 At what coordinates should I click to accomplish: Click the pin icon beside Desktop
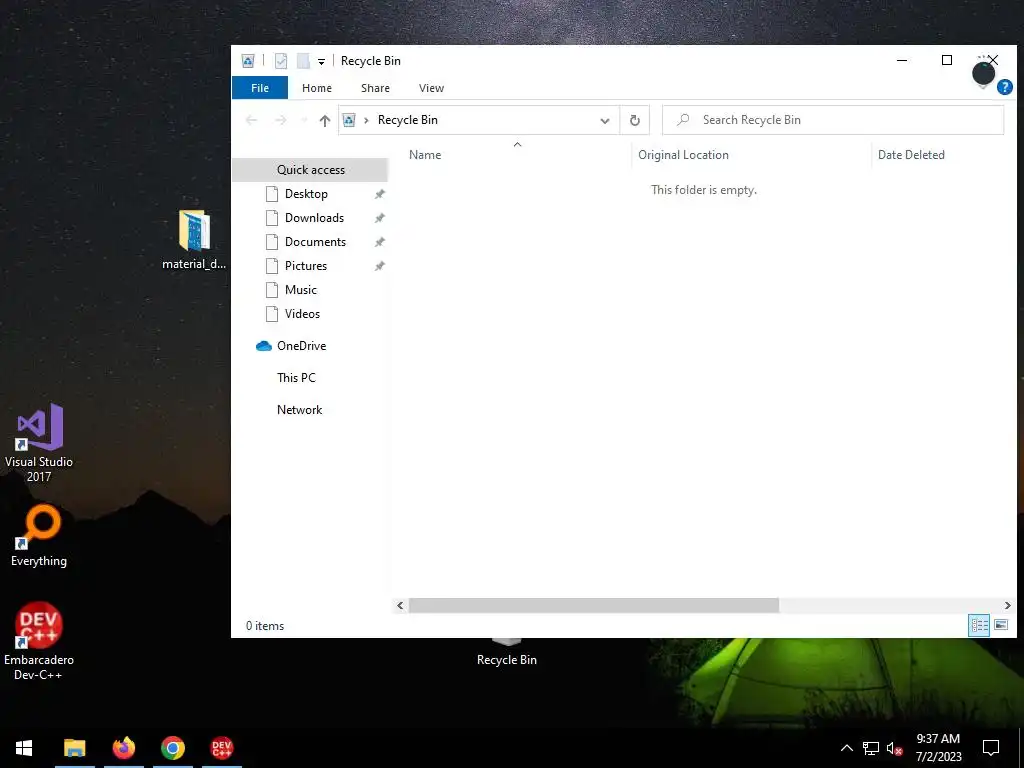[x=379, y=194]
